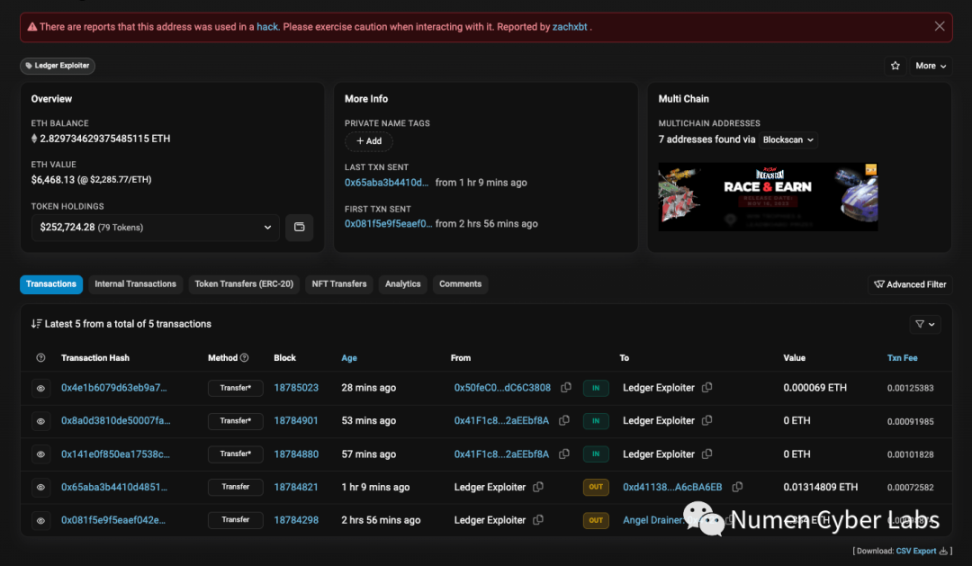Add a private name tag

pyautogui.click(x=369, y=141)
